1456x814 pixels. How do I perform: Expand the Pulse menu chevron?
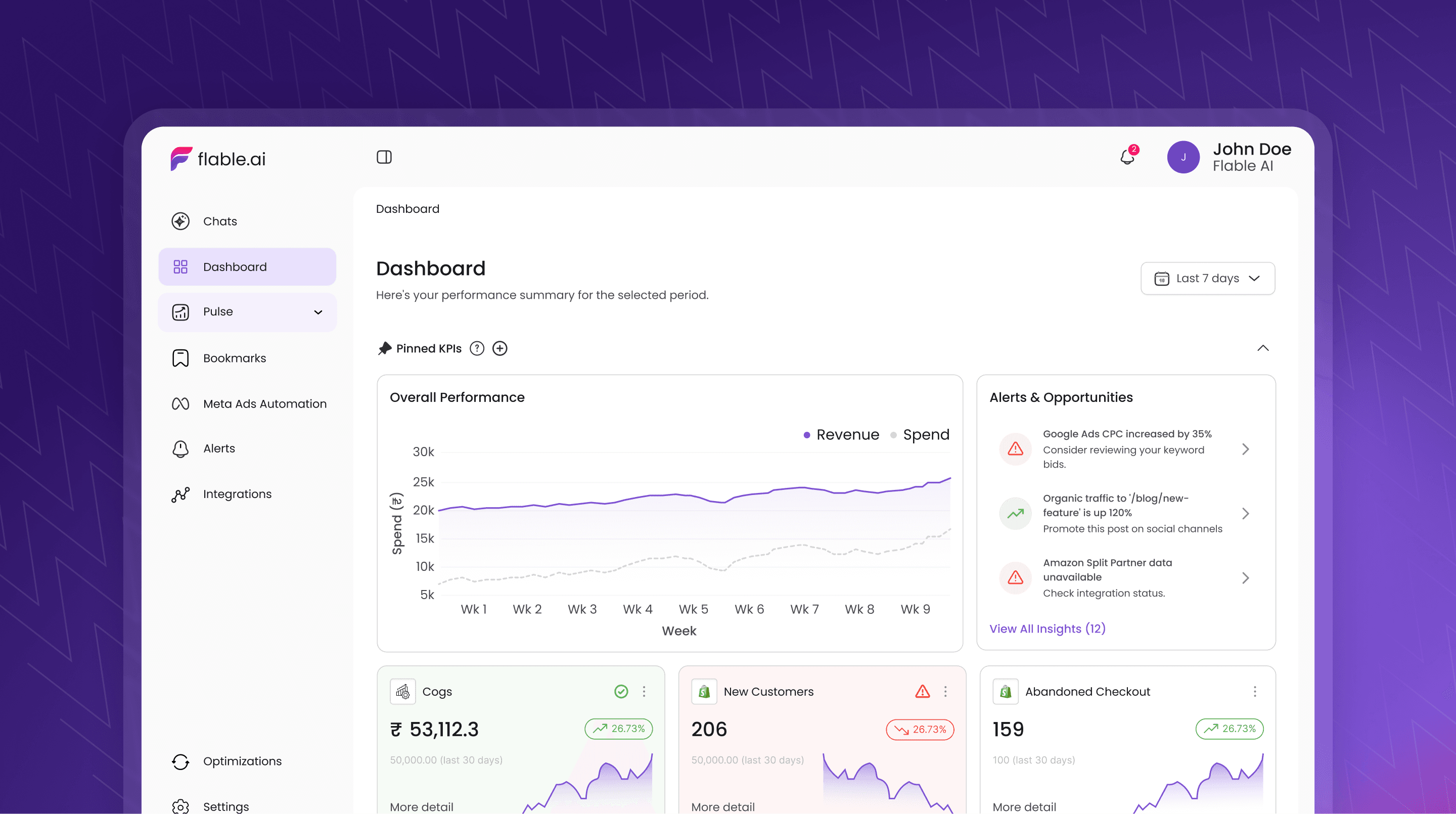coord(318,312)
